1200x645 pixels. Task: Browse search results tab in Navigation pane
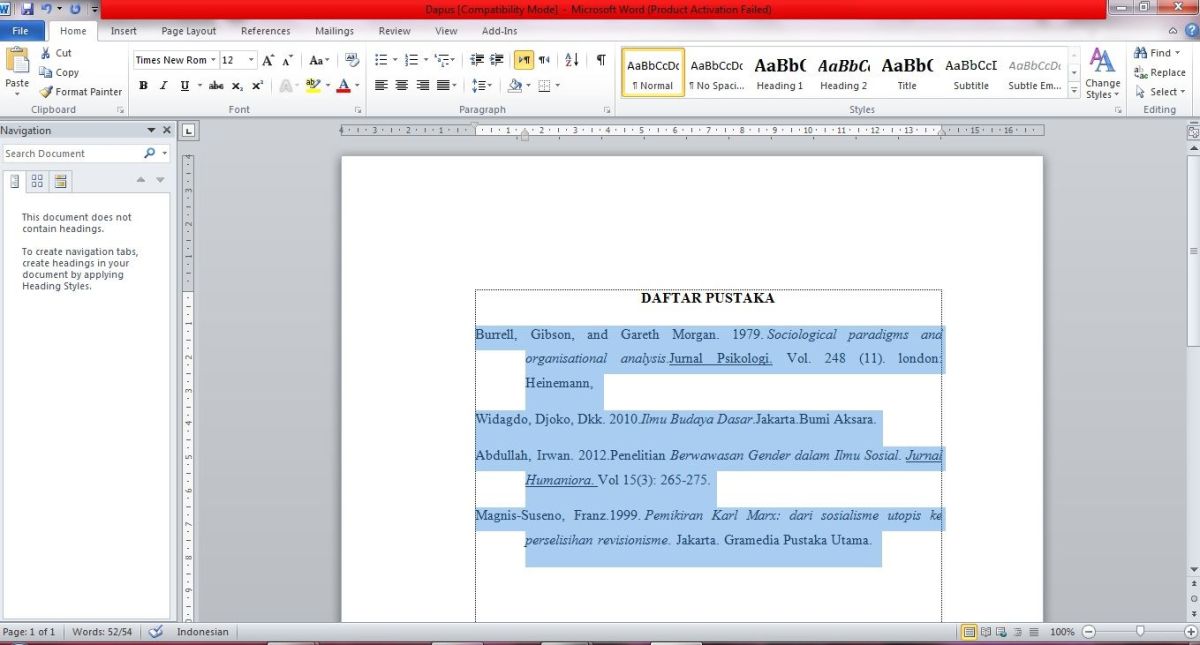[x=61, y=181]
